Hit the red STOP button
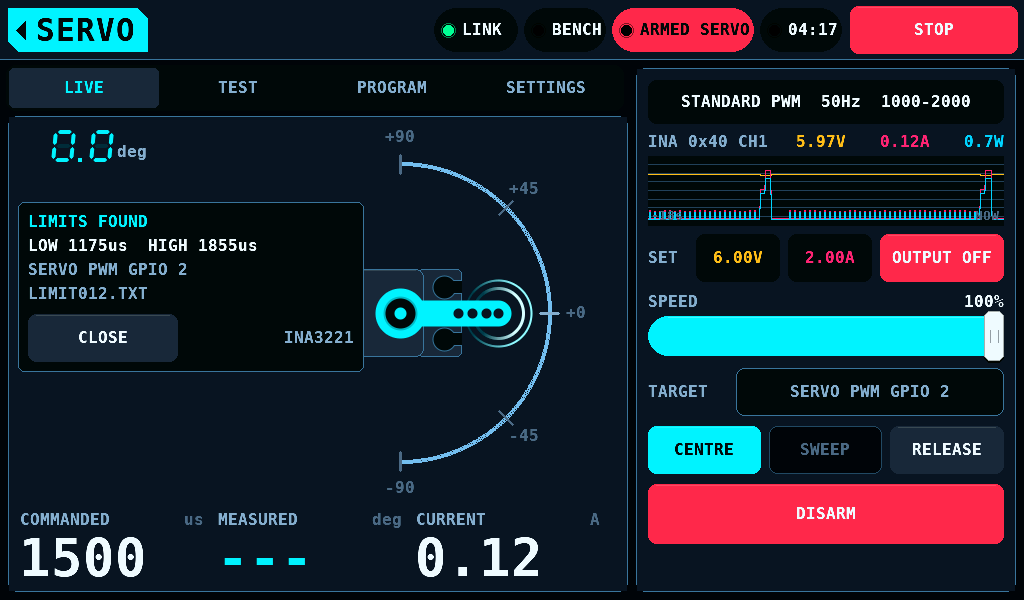Image resolution: width=1024 pixels, height=600 pixels. (933, 30)
